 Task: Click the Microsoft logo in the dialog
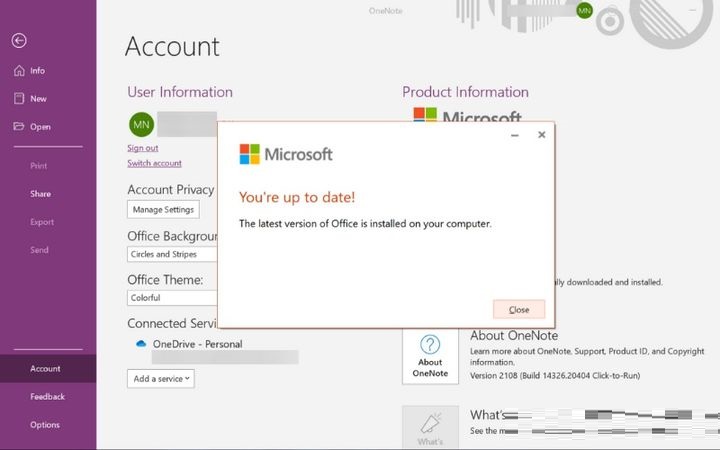(x=286, y=154)
